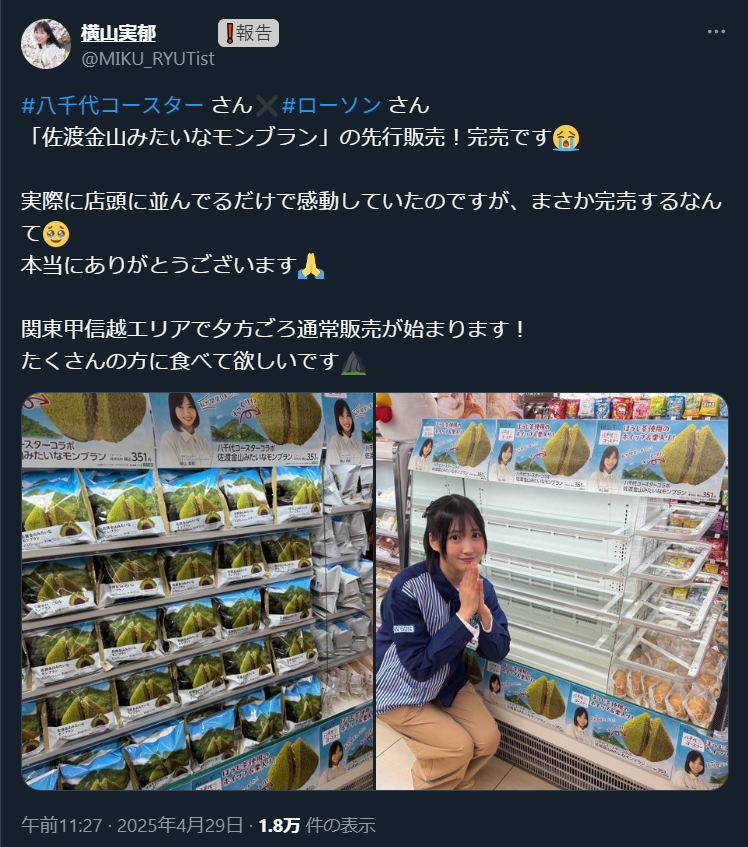Click the mountain emoji at text end
The width and height of the screenshot is (748, 847).
coord(354,361)
